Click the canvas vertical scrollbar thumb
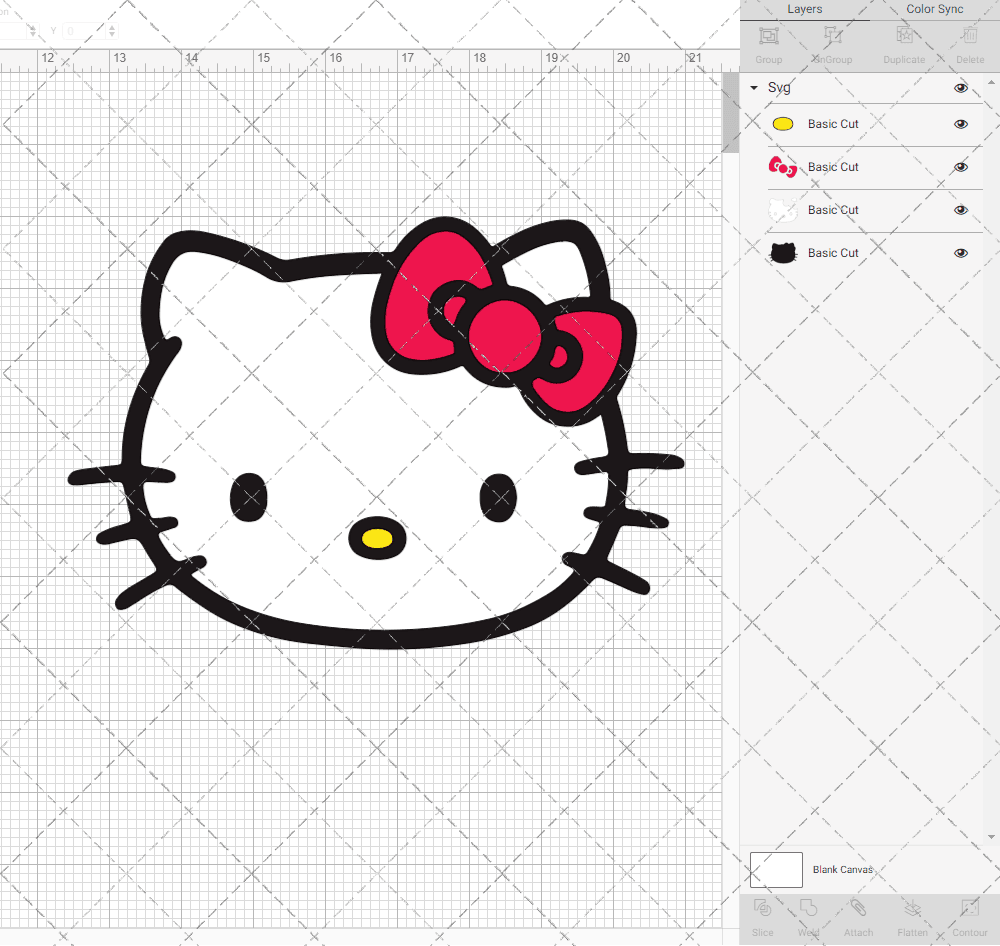This screenshot has height=946, width=1000. click(730, 112)
